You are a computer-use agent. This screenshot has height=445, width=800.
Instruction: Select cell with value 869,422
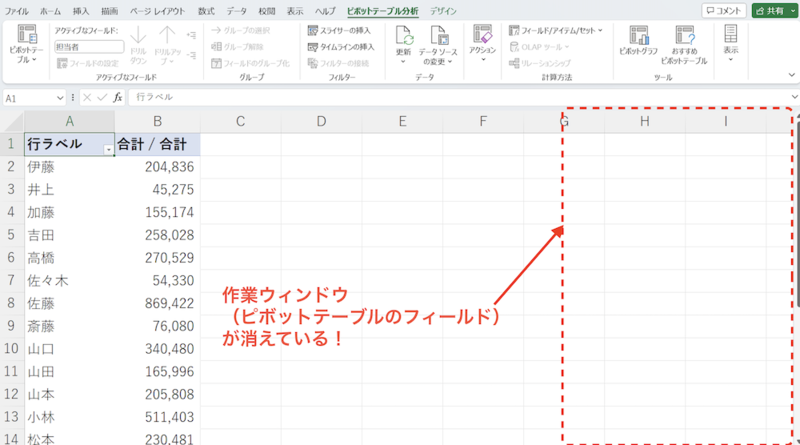(x=157, y=303)
